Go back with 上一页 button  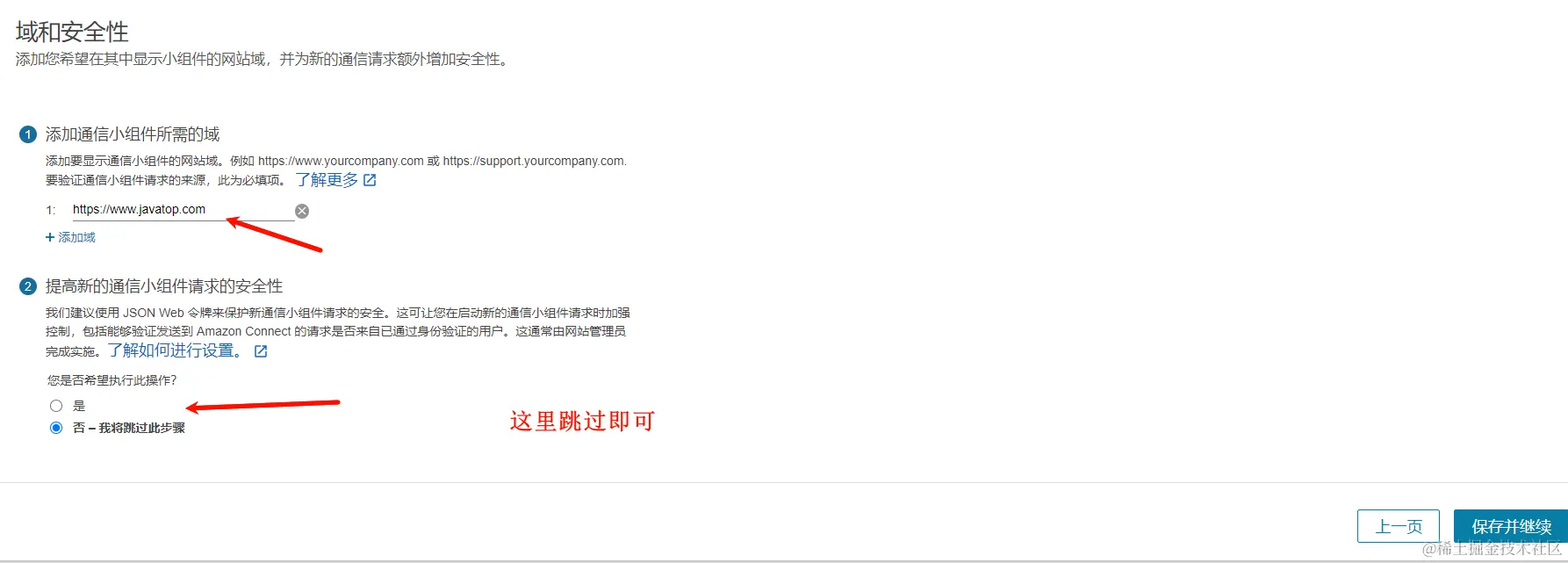[1399, 526]
